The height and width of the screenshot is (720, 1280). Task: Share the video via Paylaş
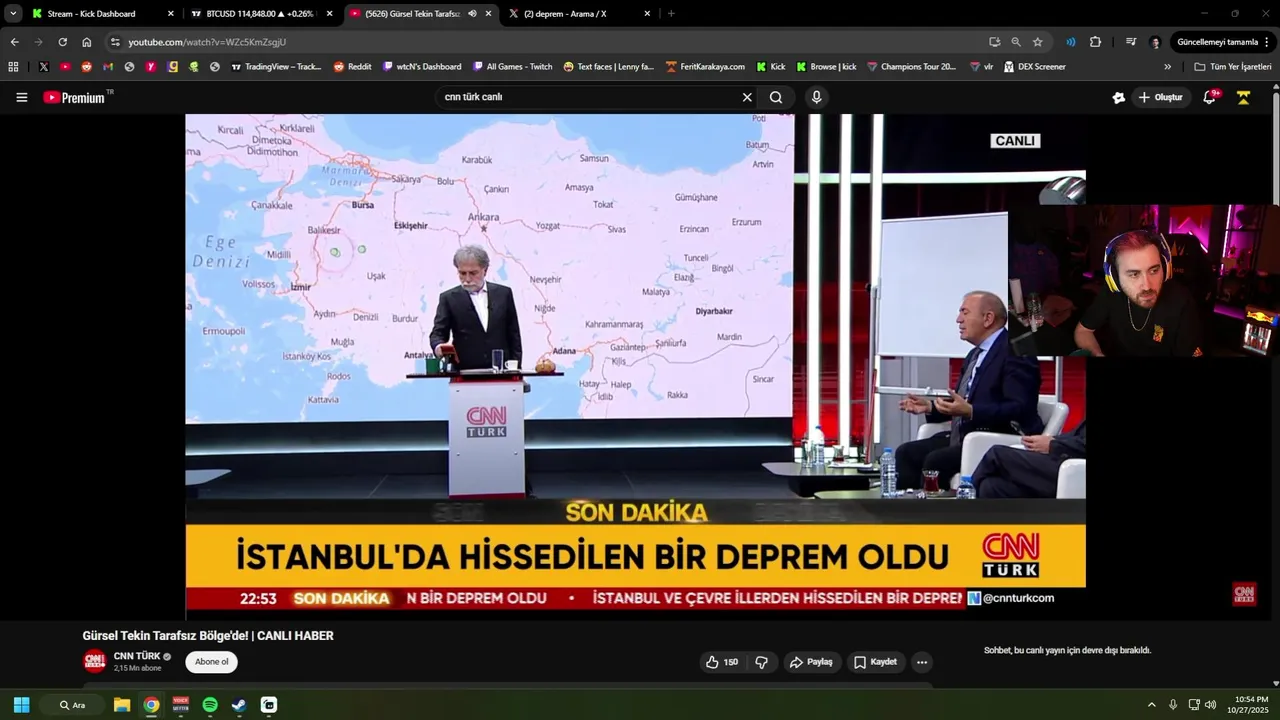(x=811, y=662)
